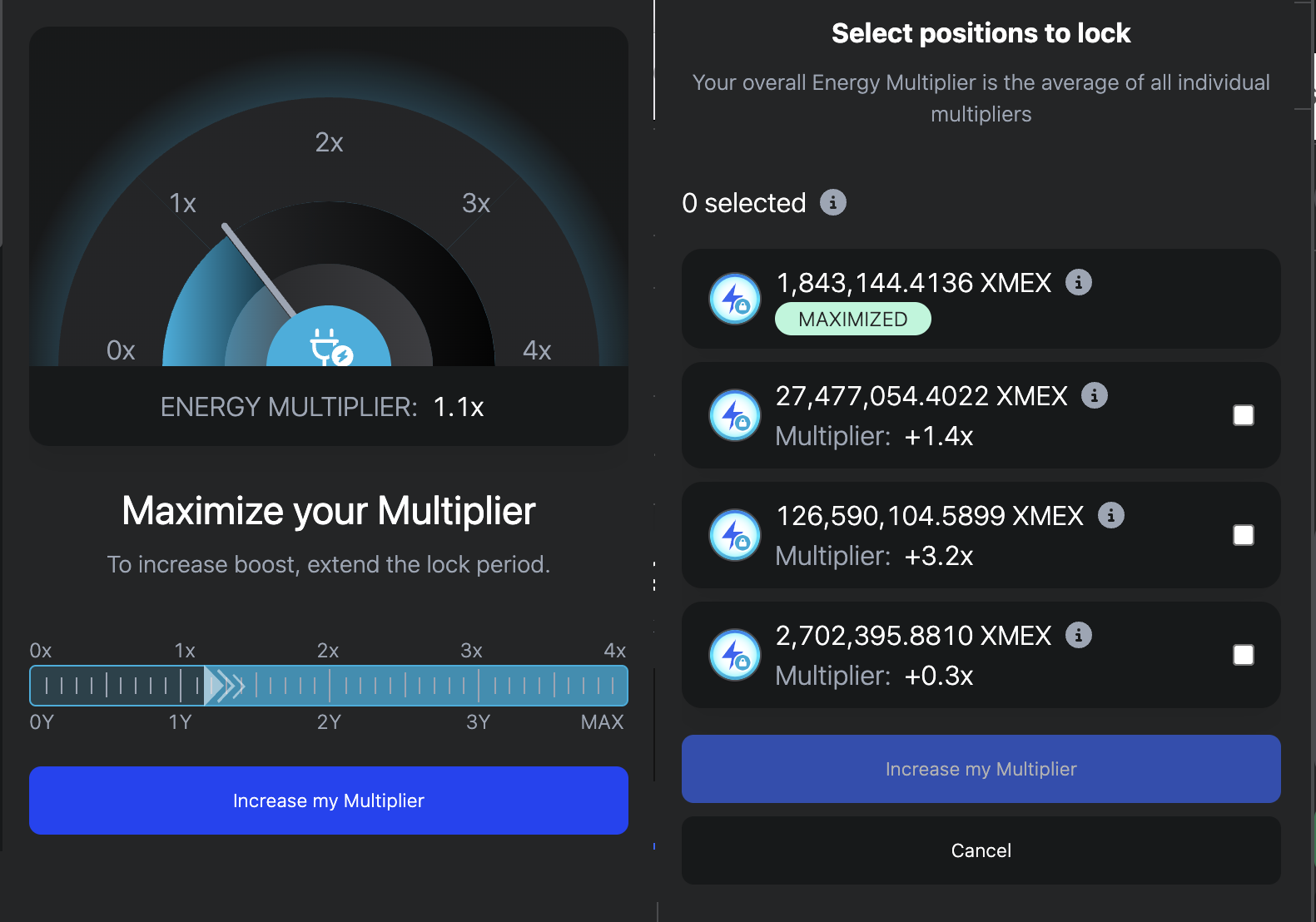Image resolution: width=1316 pixels, height=922 pixels.
Task: Cancel the position selection
Action: point(981,850)
